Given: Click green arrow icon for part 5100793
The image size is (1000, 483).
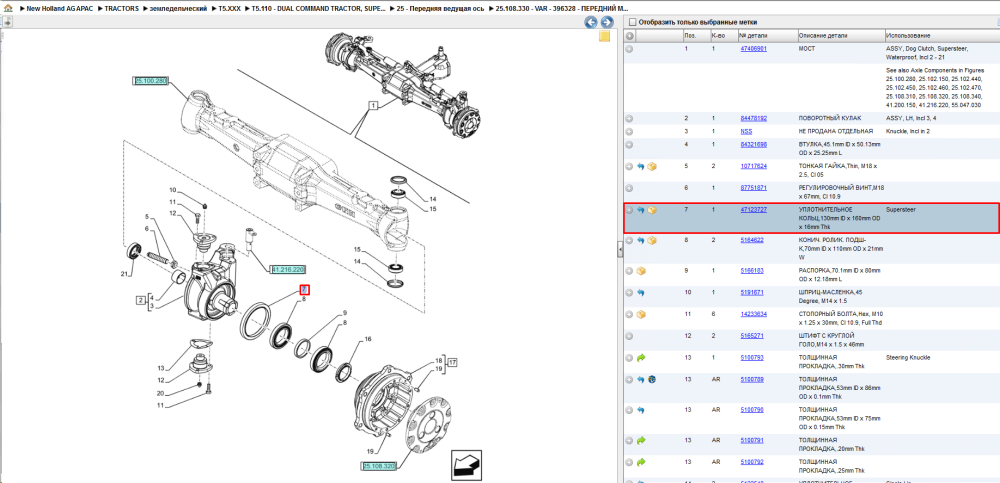Looking at the screenshot, I should 641,358.
